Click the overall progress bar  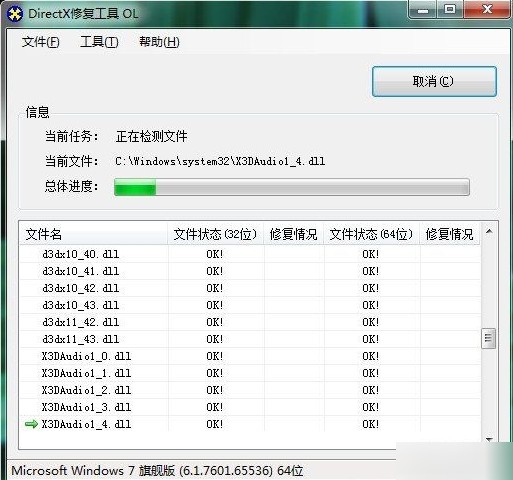pyautogui.click(x=292, y=187)
